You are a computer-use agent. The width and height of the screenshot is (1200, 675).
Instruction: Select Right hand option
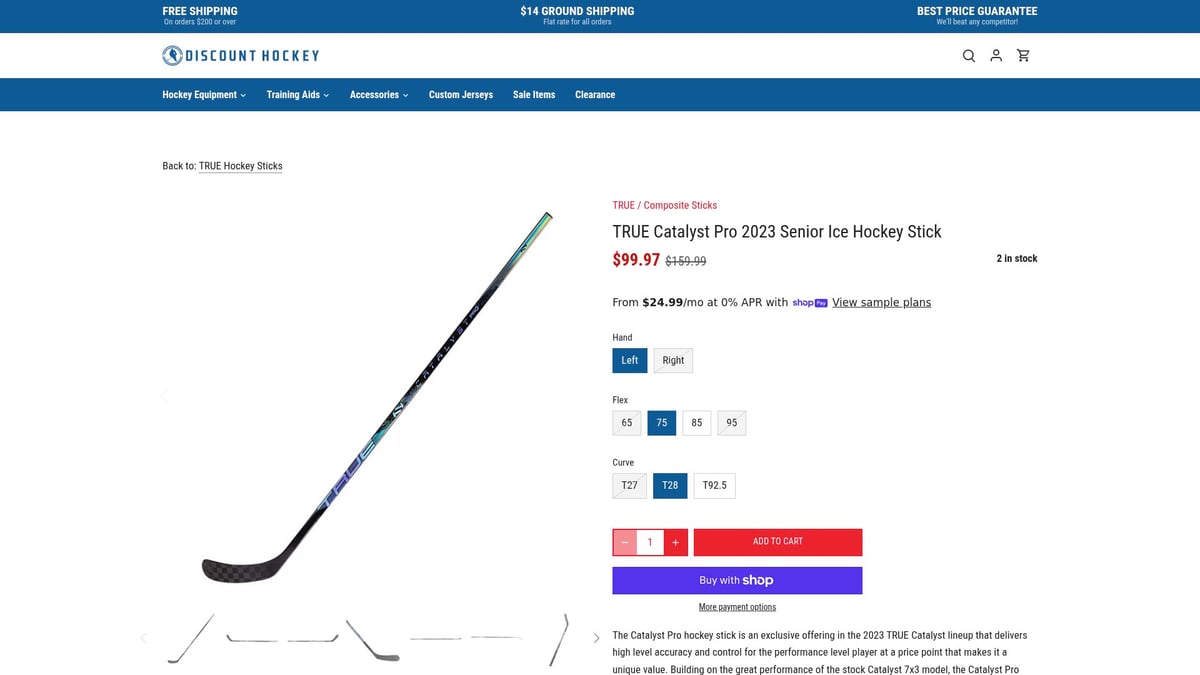pos(672,360)
